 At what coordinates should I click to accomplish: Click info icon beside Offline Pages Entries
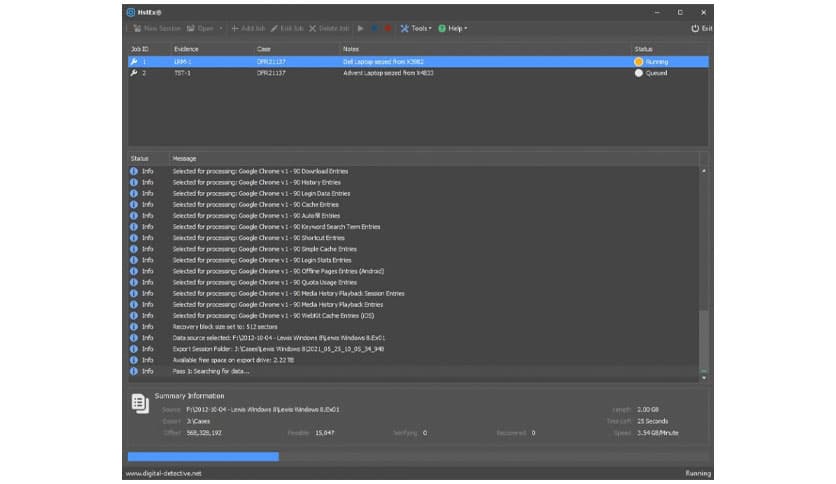pos(134,271)
